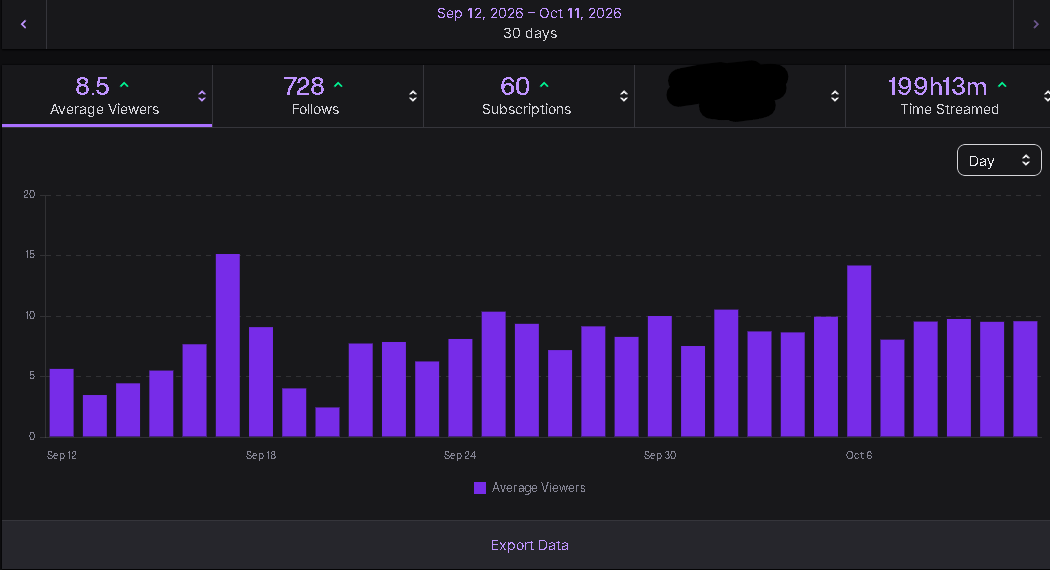Click the green up arrow beside 60
Screen dimensions: 1050x570
[544, 85]
